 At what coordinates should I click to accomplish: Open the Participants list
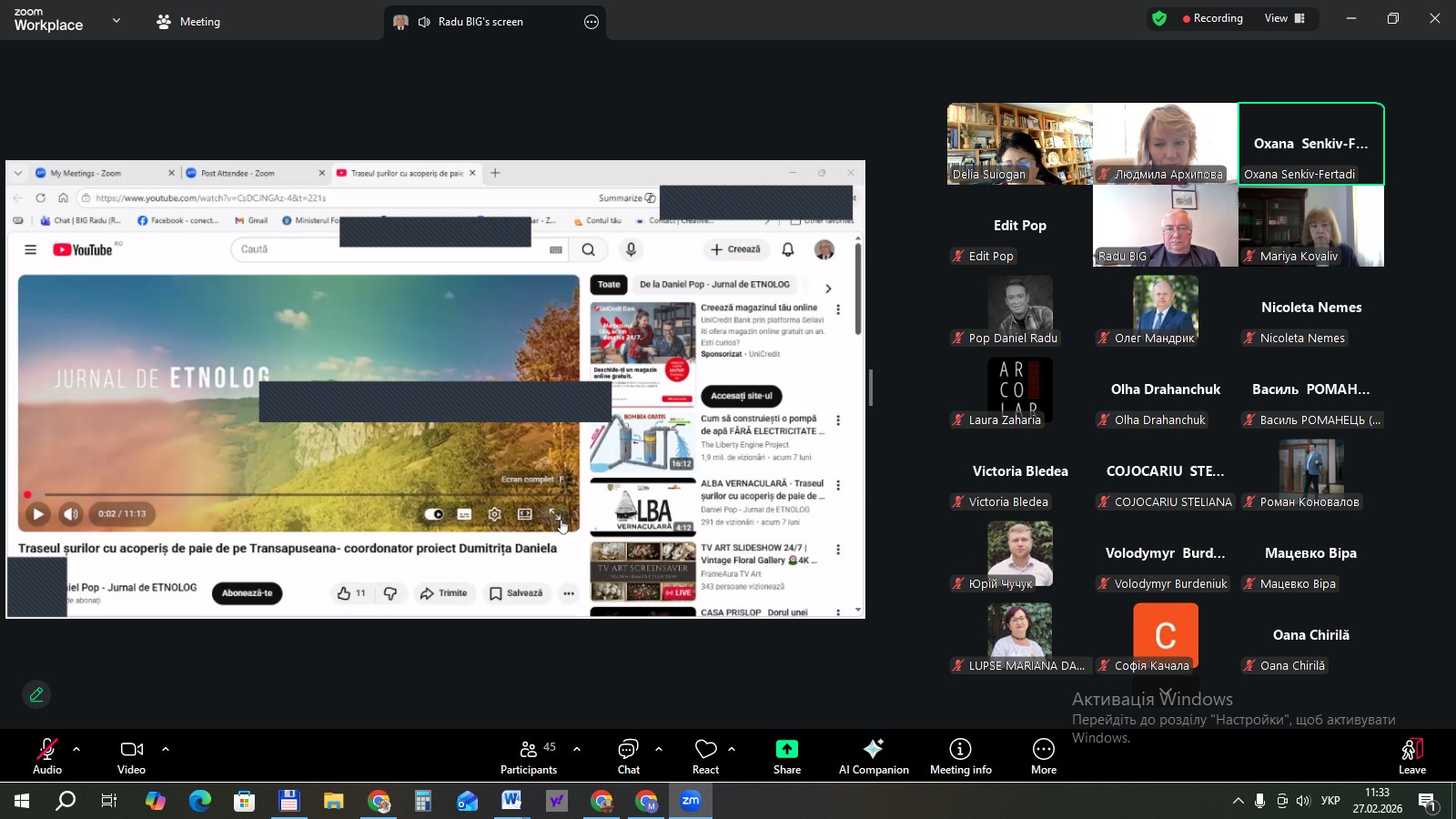[x=528, y=756]
